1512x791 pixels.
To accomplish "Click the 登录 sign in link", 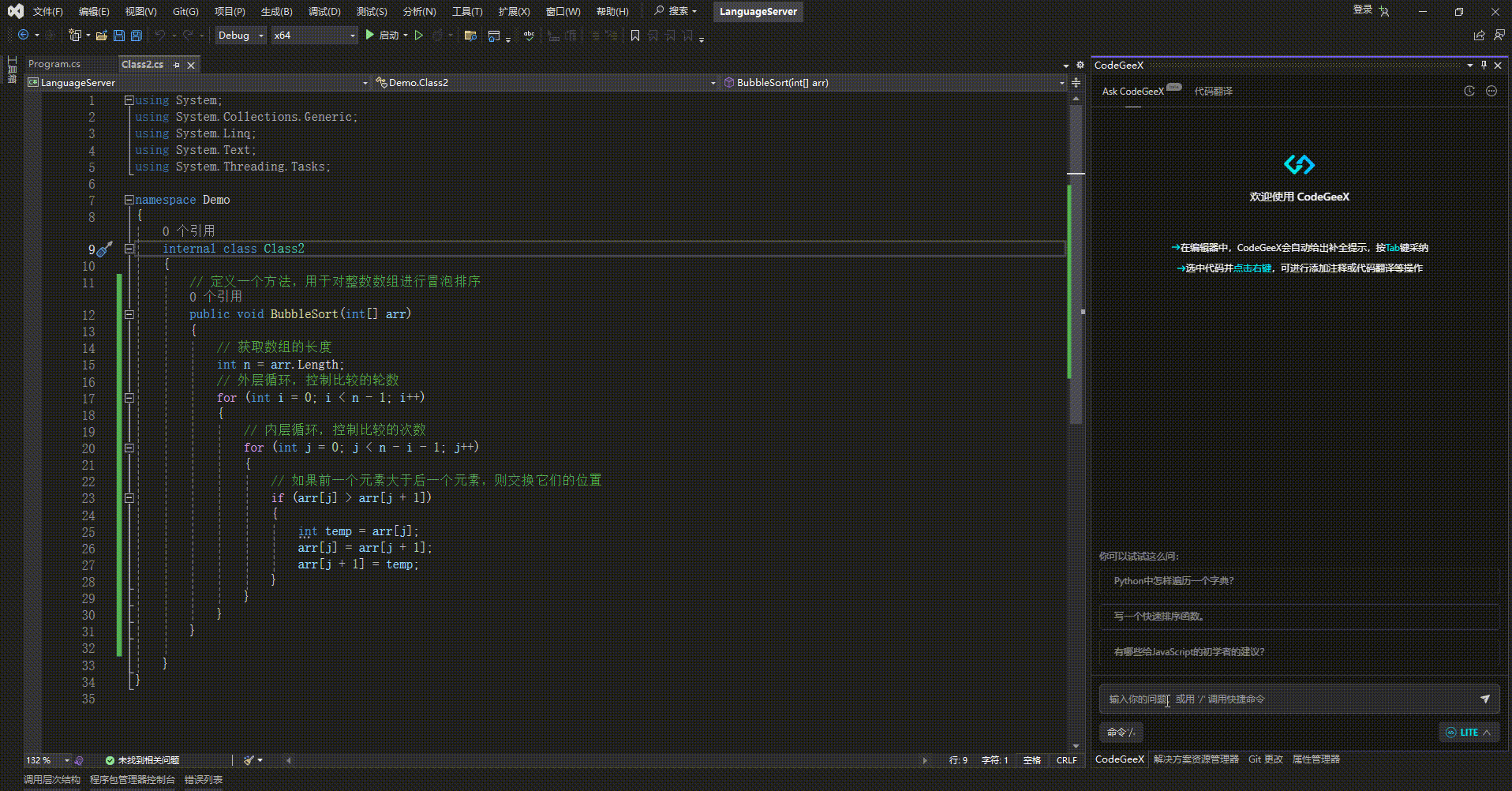I will pos(1363,10).
